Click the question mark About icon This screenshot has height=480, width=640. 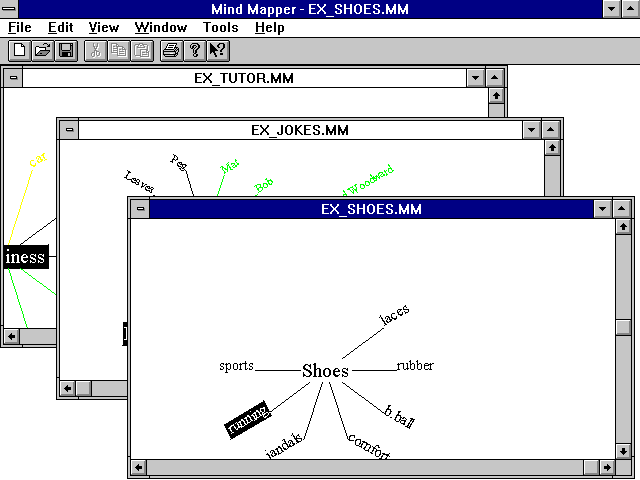click(x=195, y=50)
